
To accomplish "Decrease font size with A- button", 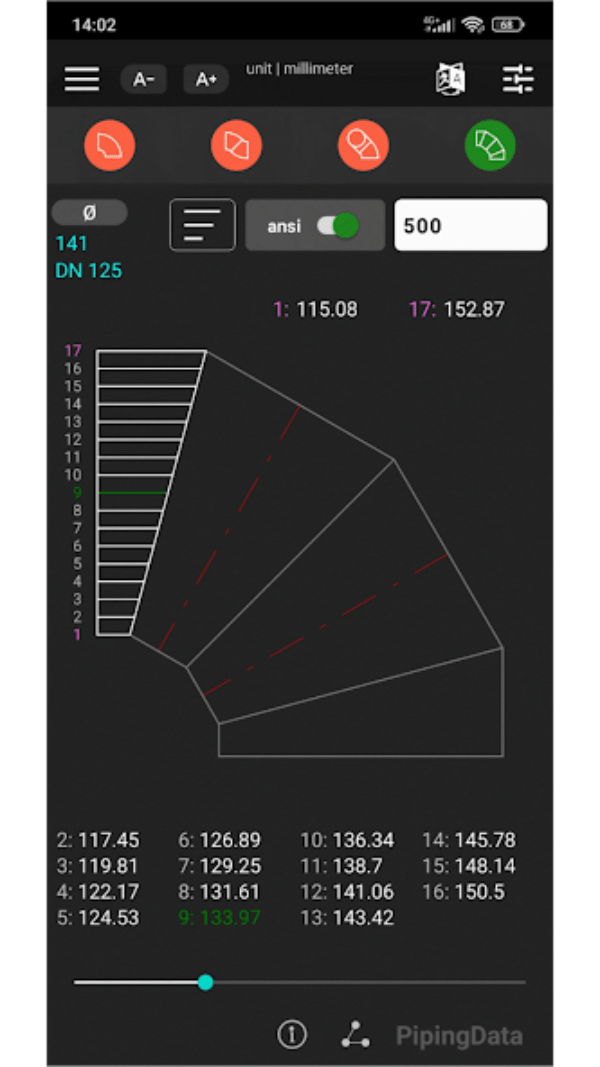I will tap(143, 80).
